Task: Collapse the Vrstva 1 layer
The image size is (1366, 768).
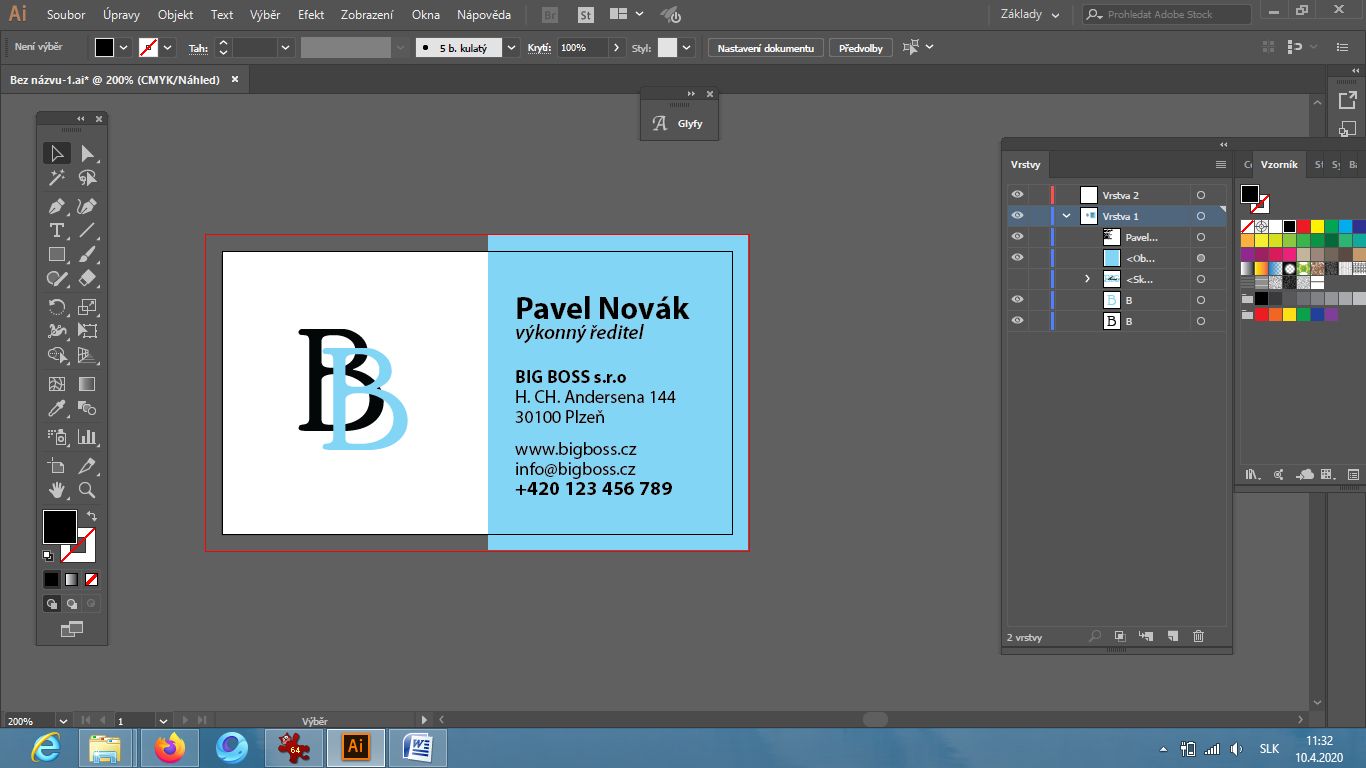Action: [1066, 216]
